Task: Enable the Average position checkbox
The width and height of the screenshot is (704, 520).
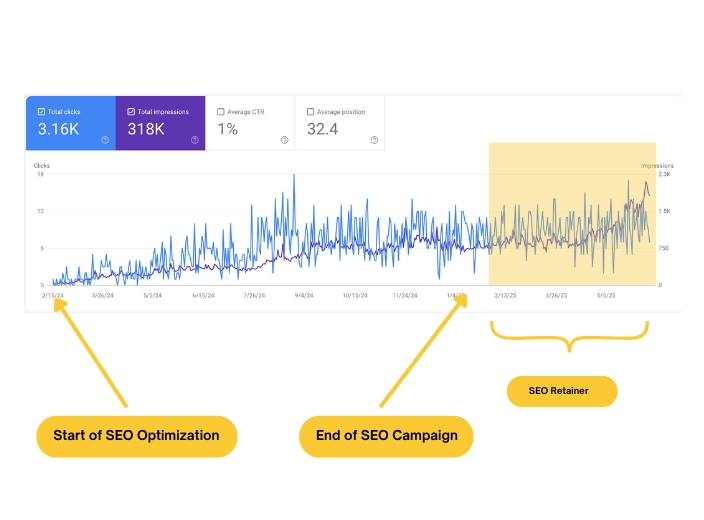Action: tap(310, 112)
